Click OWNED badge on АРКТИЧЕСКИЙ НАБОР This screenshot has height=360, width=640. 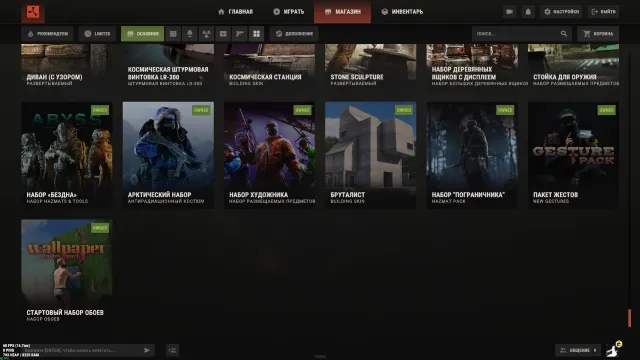click(x=201, y=110)
